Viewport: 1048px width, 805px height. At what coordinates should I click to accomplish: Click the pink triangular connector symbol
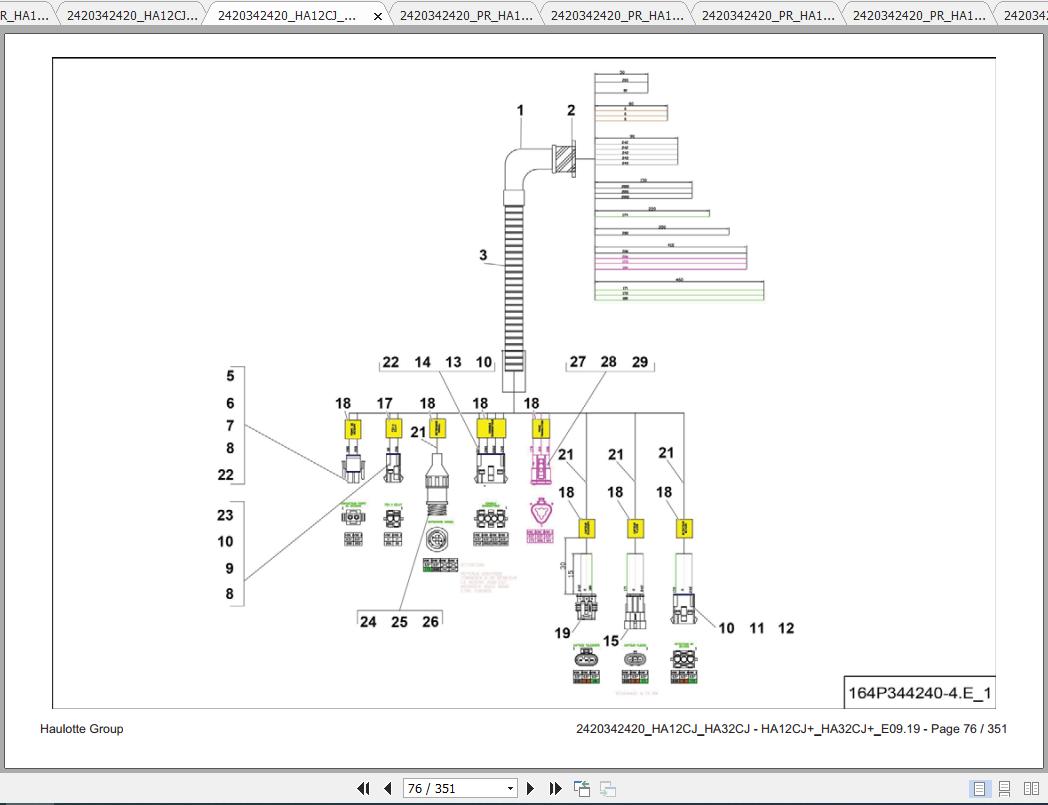point(541,511)
